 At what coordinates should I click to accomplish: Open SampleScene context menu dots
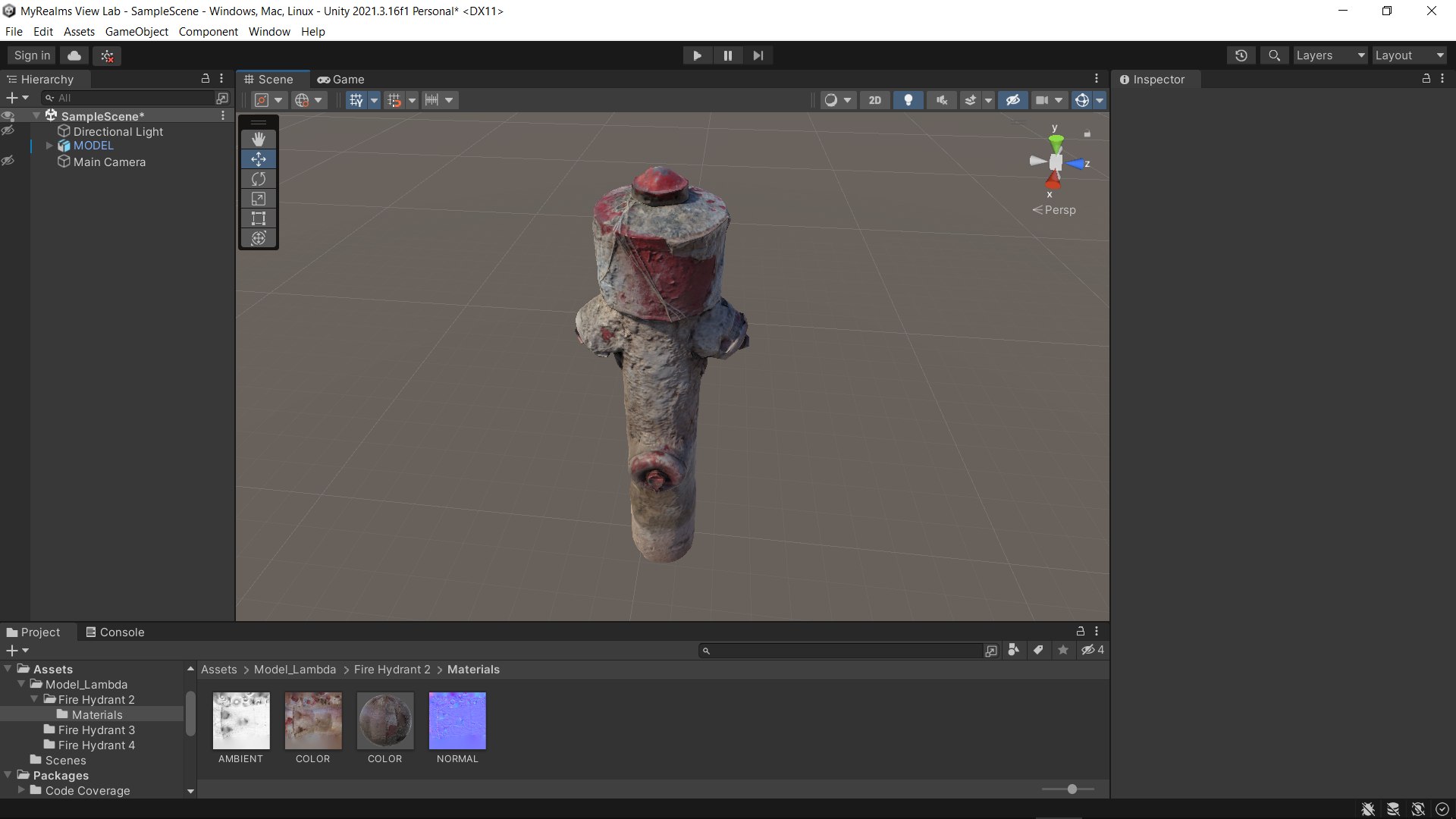223,116
